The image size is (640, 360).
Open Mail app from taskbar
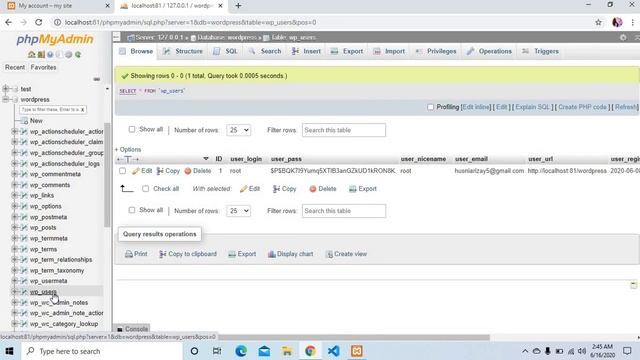click(x=264, y=351)
